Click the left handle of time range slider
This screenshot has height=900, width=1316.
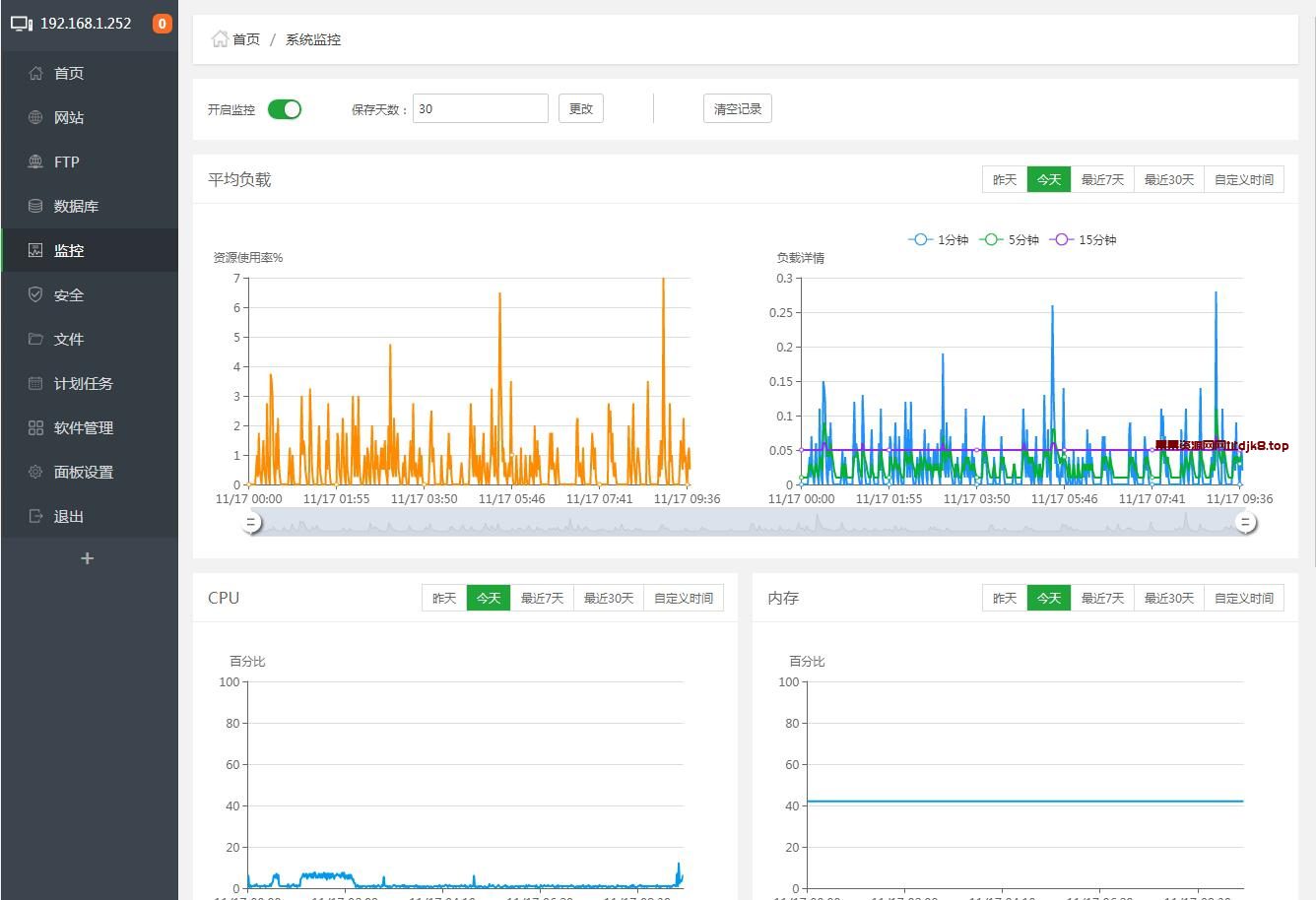coord(252,523)
